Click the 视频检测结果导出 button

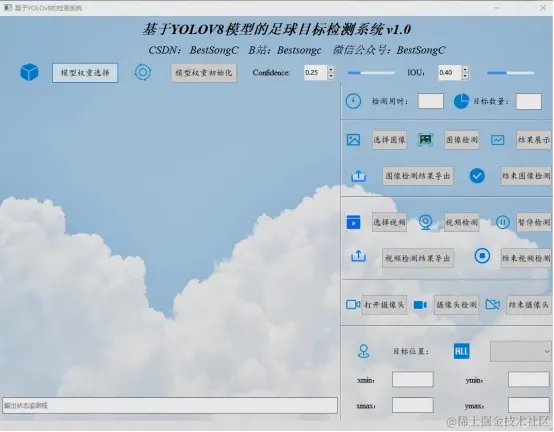click(x=418, y=258)
